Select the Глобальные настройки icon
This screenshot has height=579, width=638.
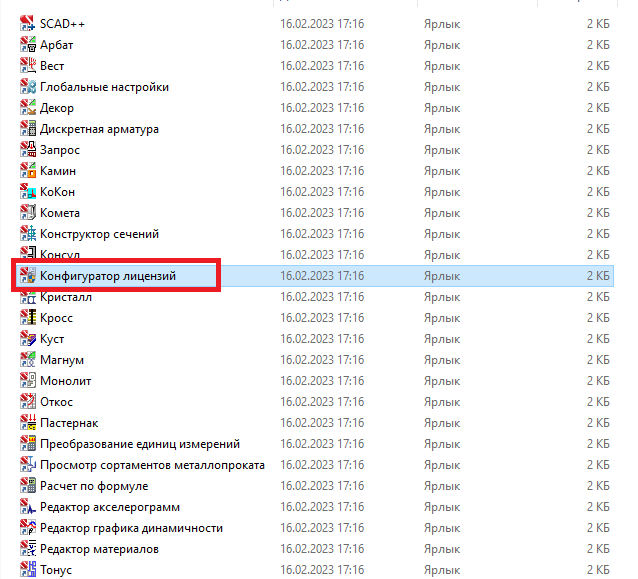pyautogui.click(x=28, y=87)
